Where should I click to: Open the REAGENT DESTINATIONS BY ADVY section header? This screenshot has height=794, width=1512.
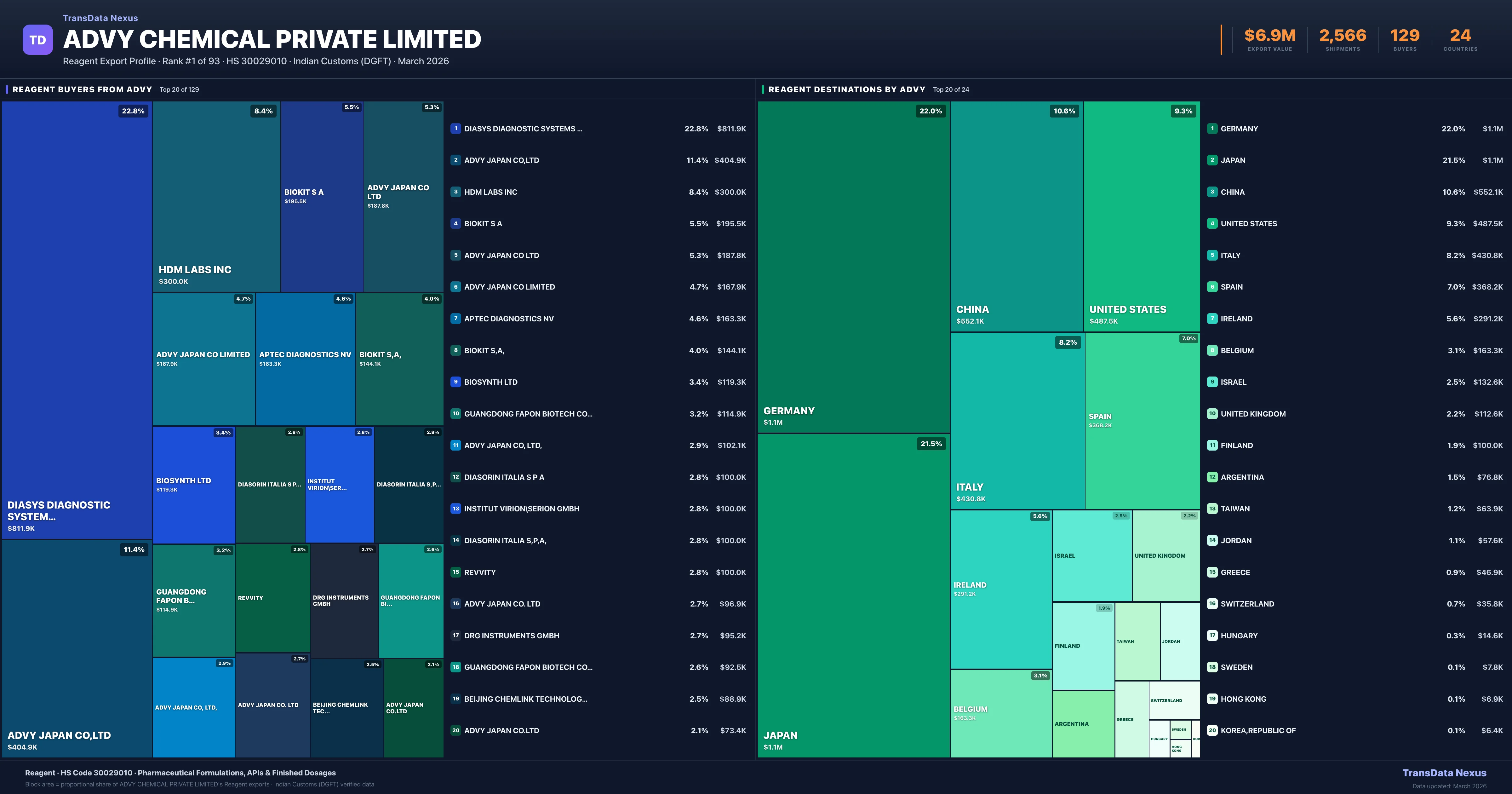click(846, 89)
